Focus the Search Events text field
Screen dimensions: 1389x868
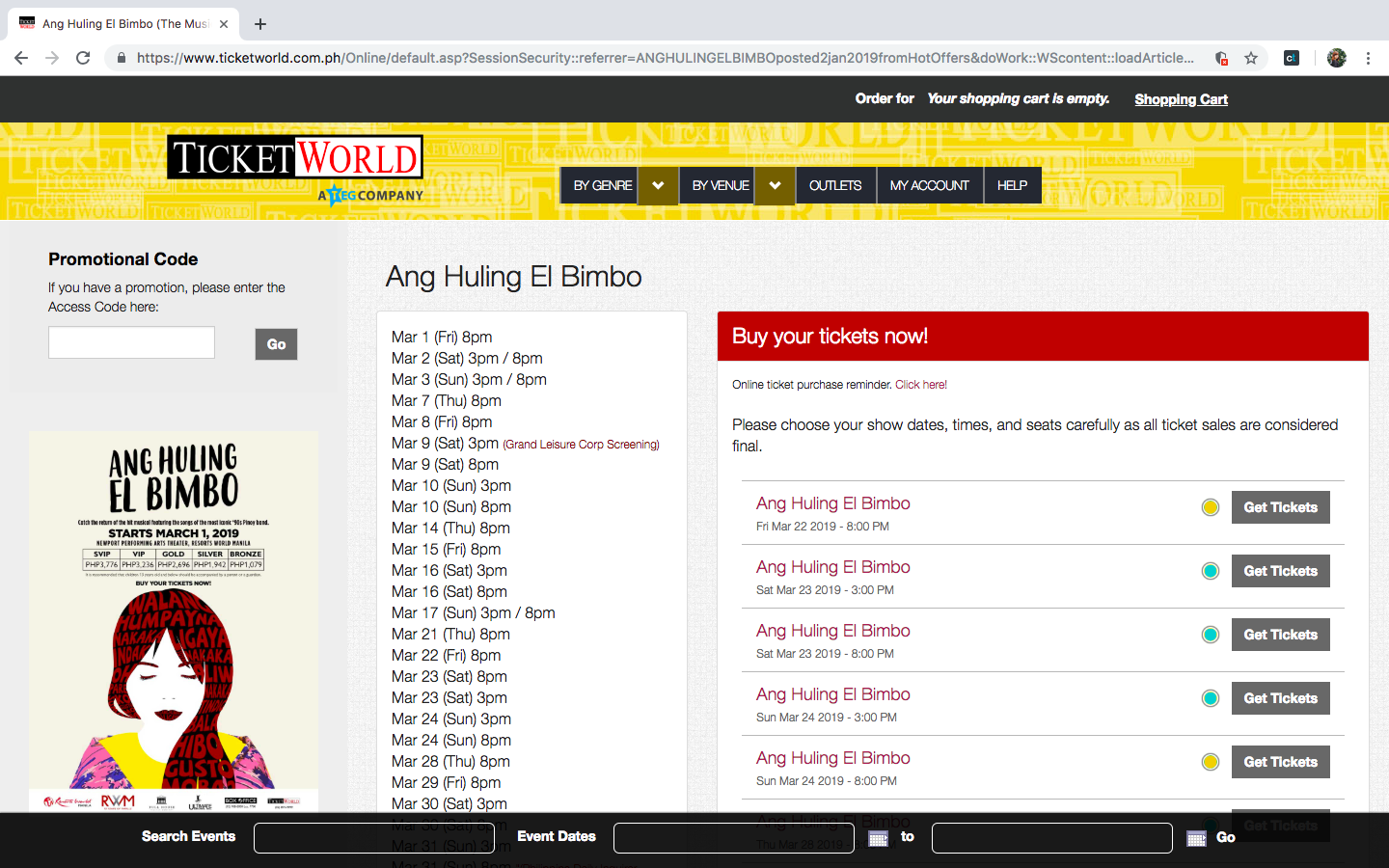(374, 838)
